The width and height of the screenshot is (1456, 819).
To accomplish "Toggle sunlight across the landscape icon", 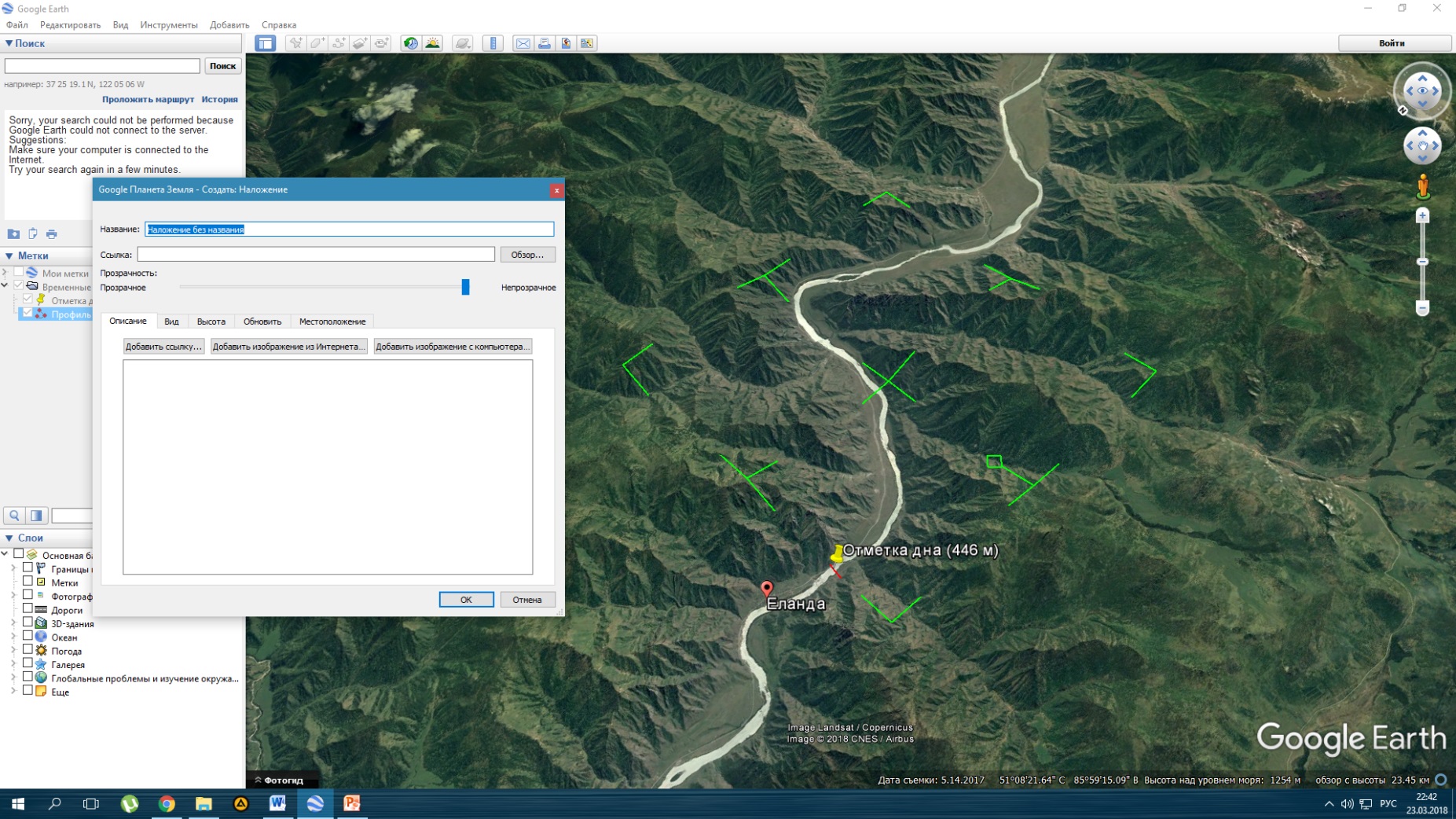I will 432,43.
